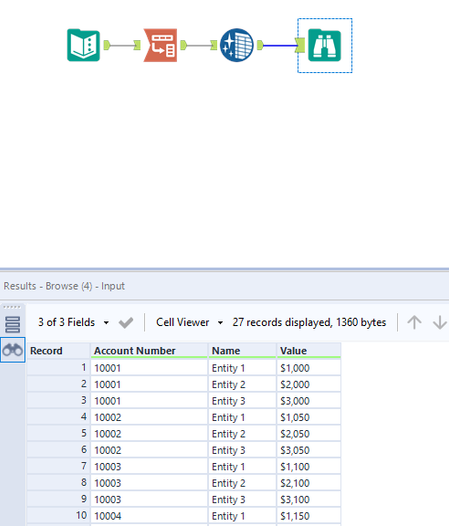Select the orange Transpose tool node
The width and height of the screenshot is (449, 526).
coord(160,45)
